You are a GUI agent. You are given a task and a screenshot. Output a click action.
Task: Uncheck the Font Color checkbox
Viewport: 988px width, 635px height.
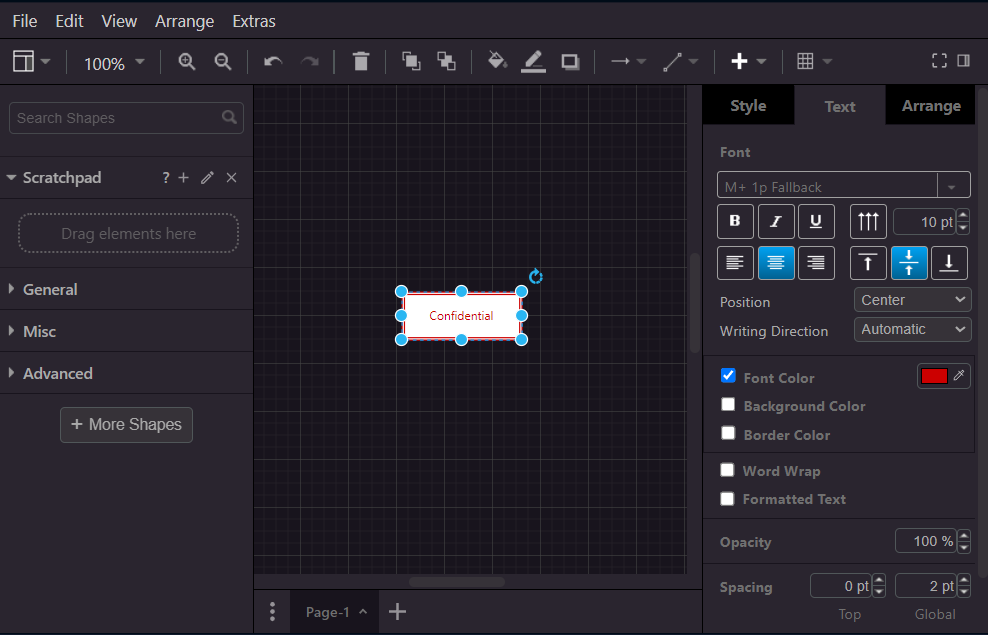[x=728, y=375]
